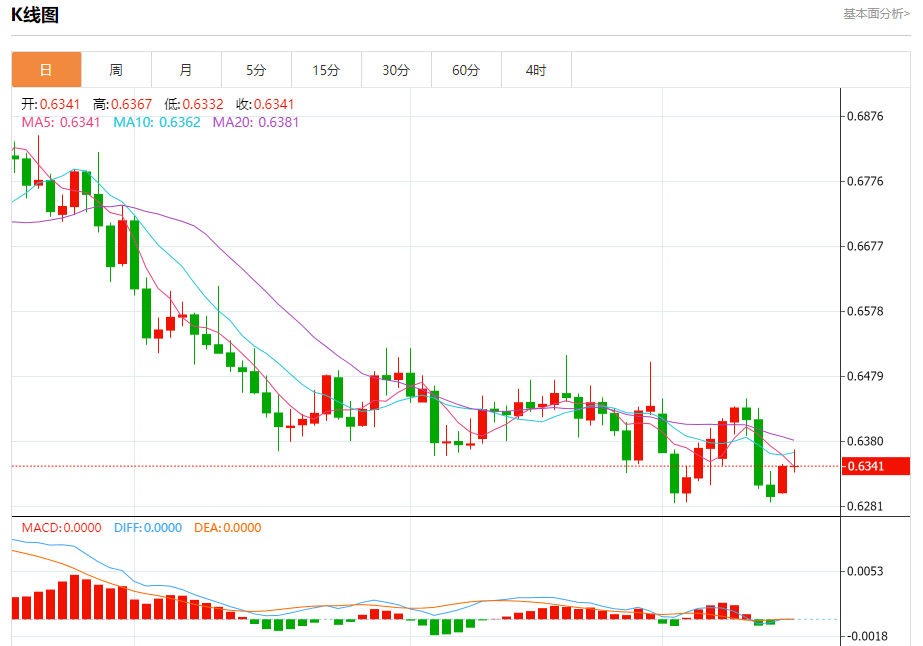Click the 0.0053 MACD axis label
The image size is (923, 646).
(x=865, y=571)
